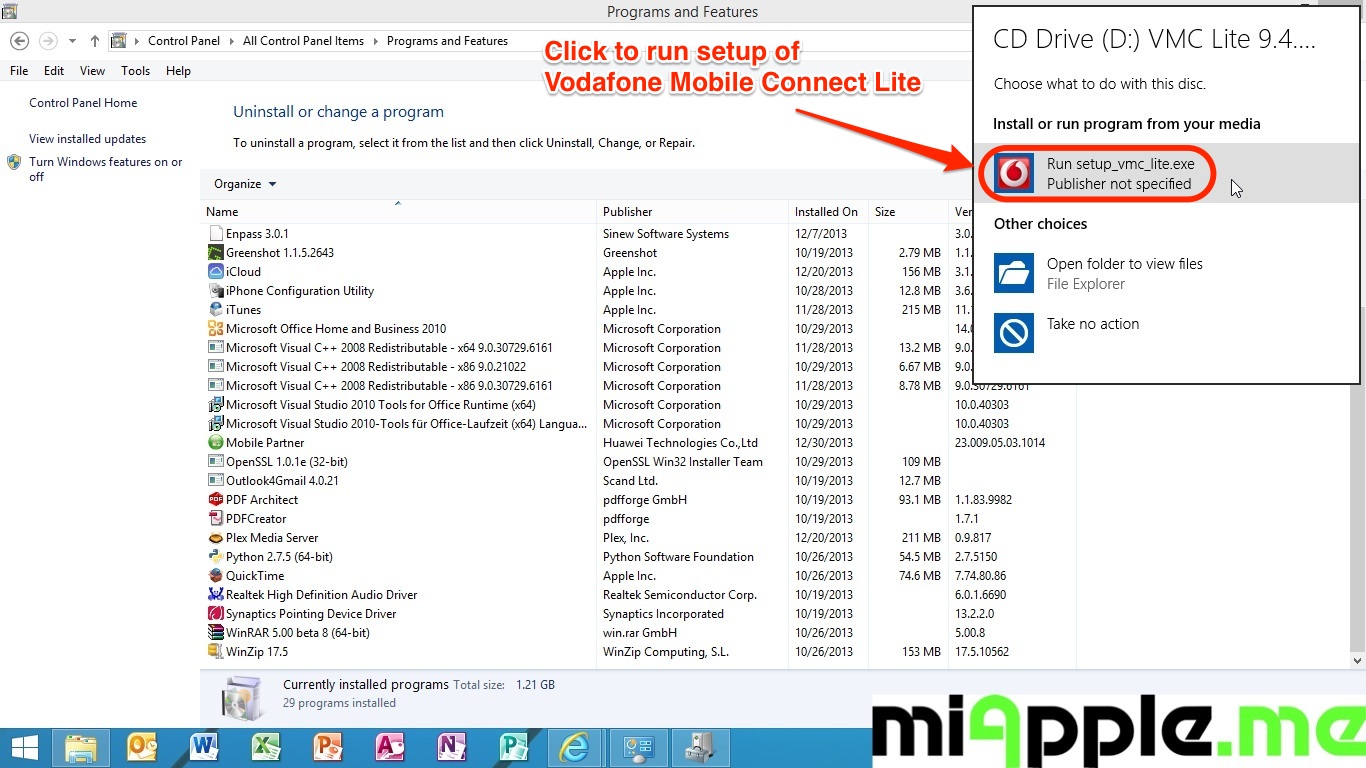Click the Open folder to view files icon
Viewport: 1366px width, 768px height.
[x=1014, y=273]
